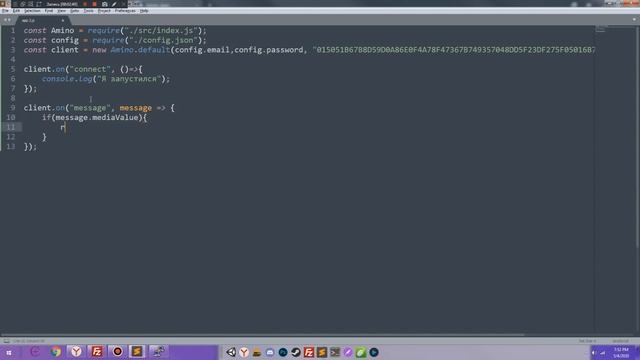Open the green leaf taskbar icon
Image resolution: width=640 pixels, height=360 pixels.
coord(361,352)
